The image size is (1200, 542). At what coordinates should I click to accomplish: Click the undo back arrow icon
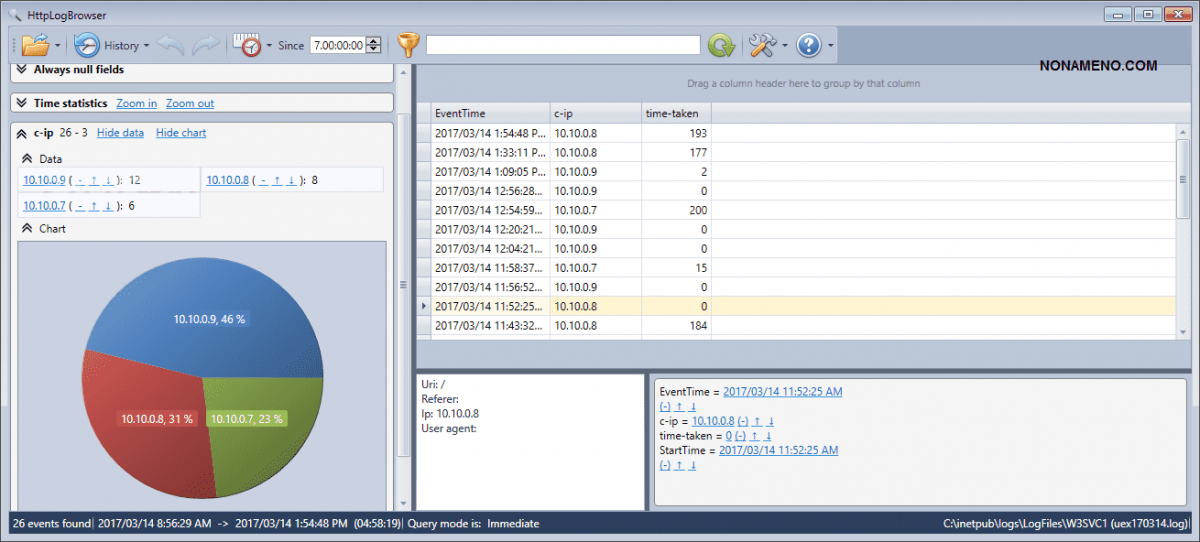(x=171, y=45)
